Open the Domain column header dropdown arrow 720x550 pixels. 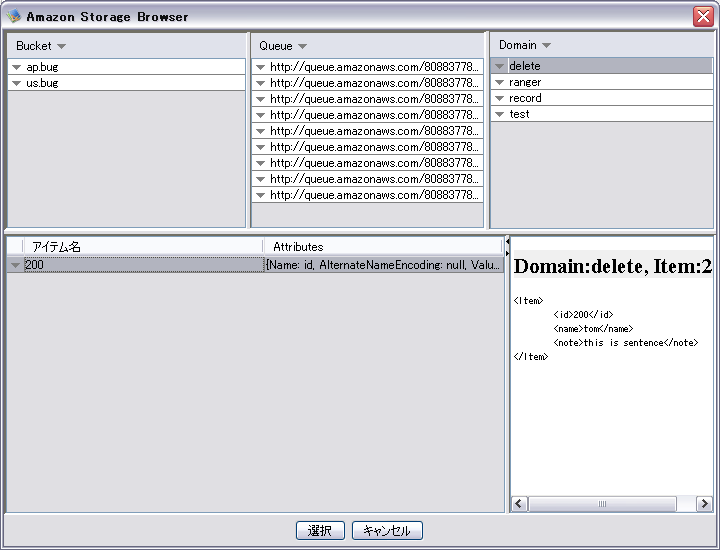coord(546,46)
